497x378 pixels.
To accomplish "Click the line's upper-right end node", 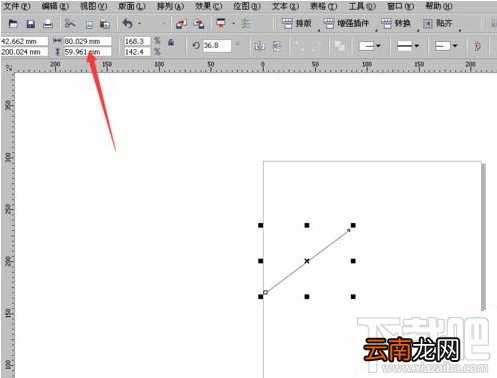I will [349, 230].
